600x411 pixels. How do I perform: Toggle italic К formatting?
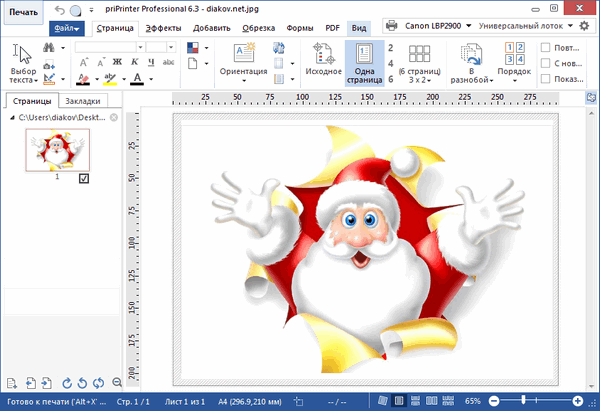click(134, 62)
